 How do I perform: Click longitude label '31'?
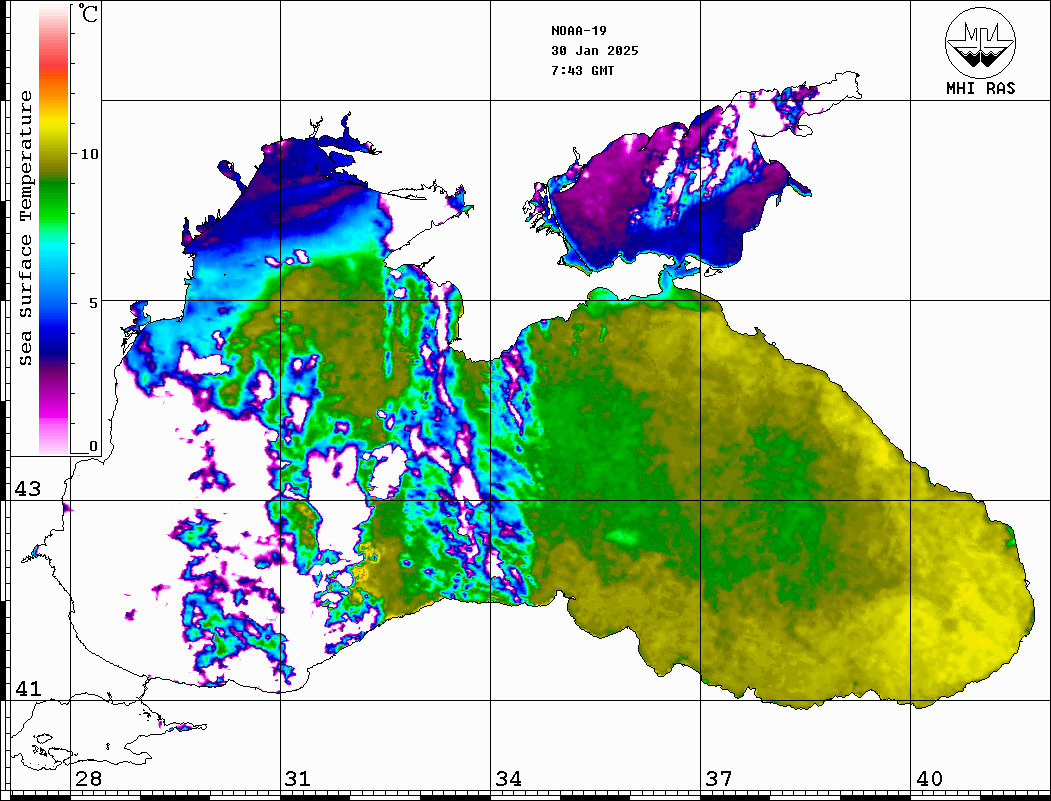point(298,778)
